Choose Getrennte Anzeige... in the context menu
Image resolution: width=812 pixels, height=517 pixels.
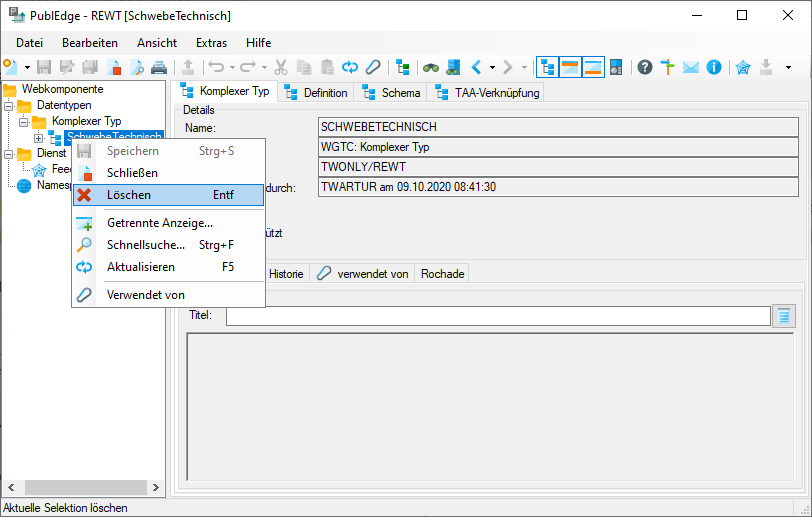click(x=168, y=223)
